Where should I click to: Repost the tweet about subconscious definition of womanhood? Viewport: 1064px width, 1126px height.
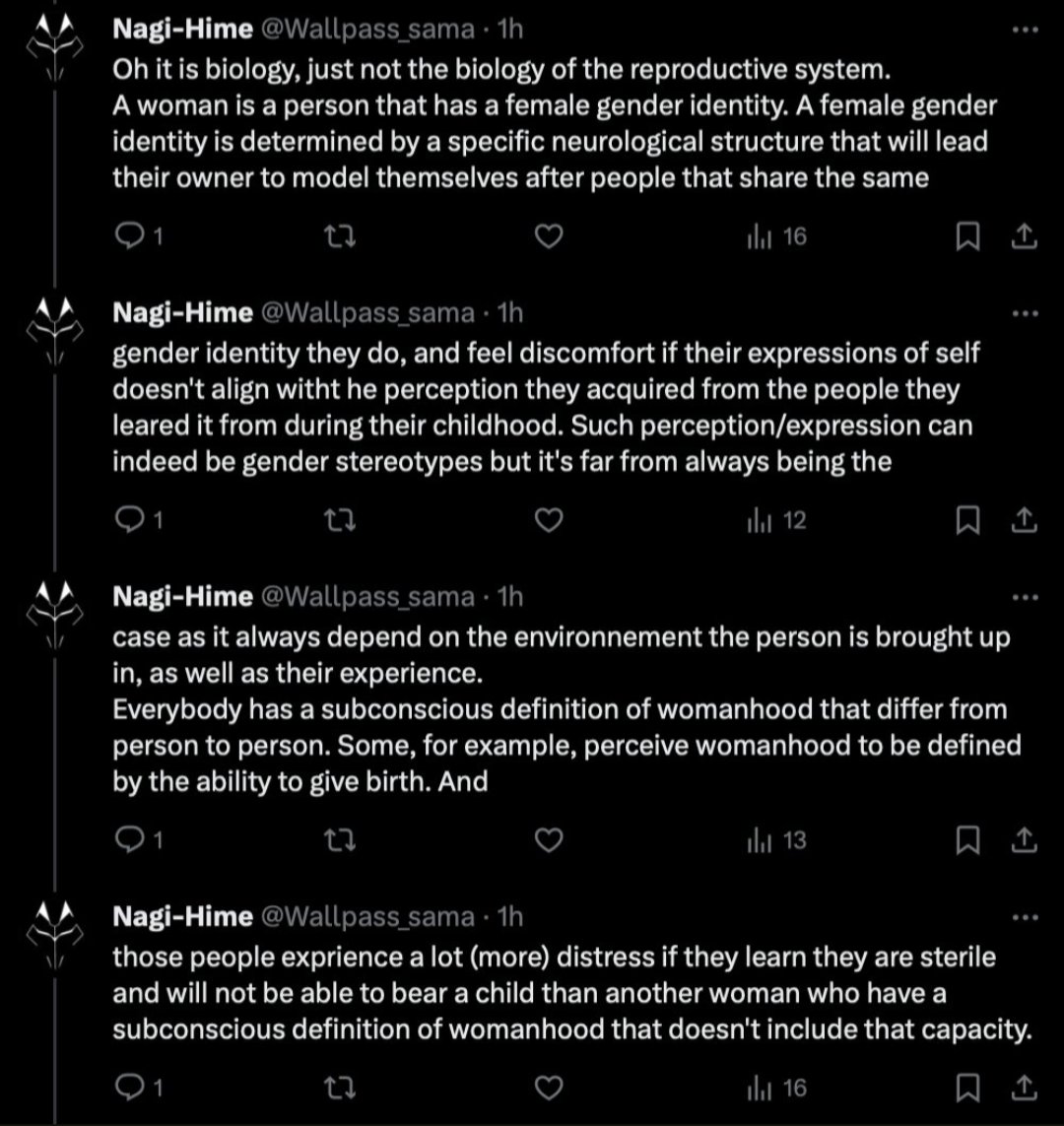(340, 838)
